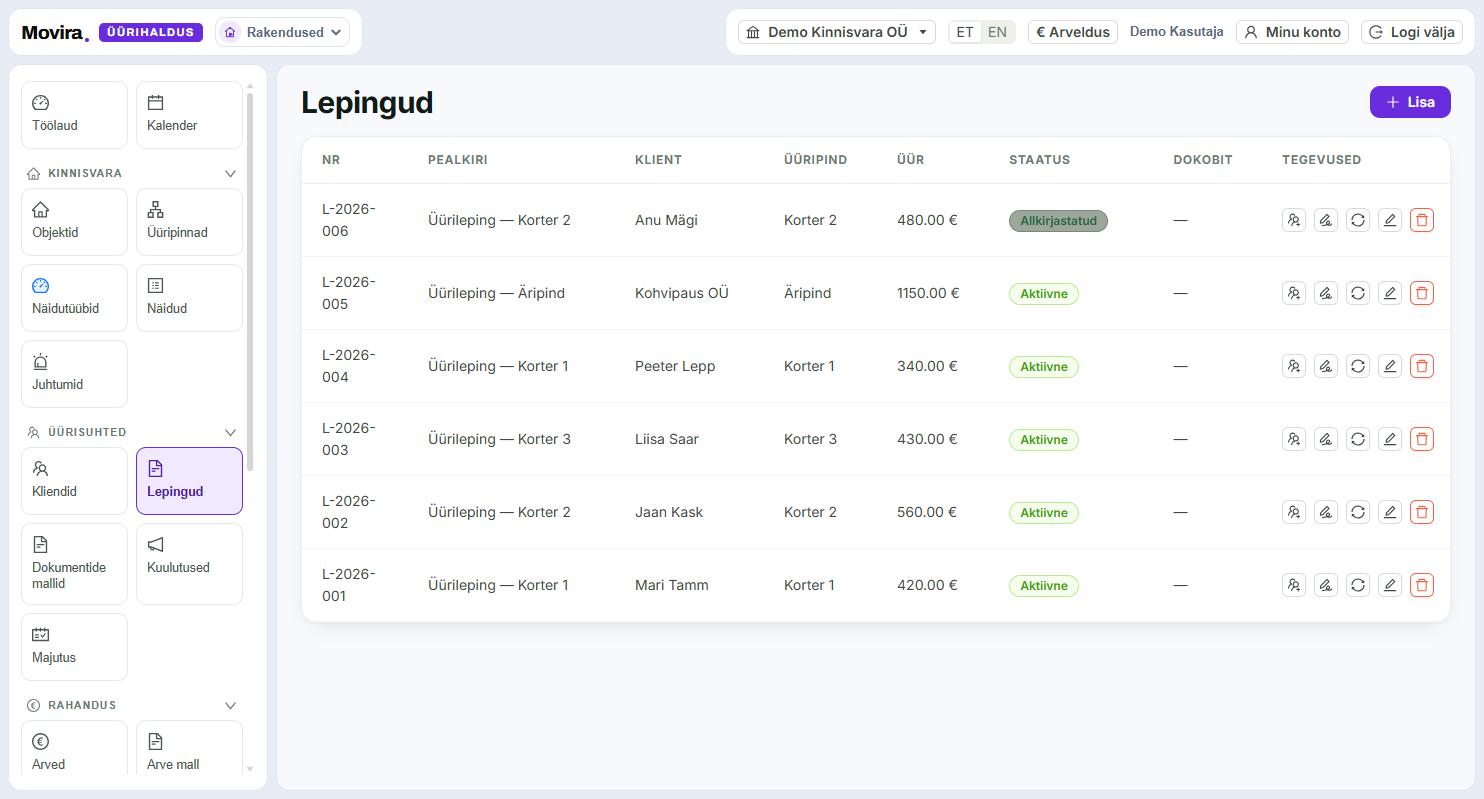Select the Lepingud sidebar tile
1484x799 pixels.
189,481
